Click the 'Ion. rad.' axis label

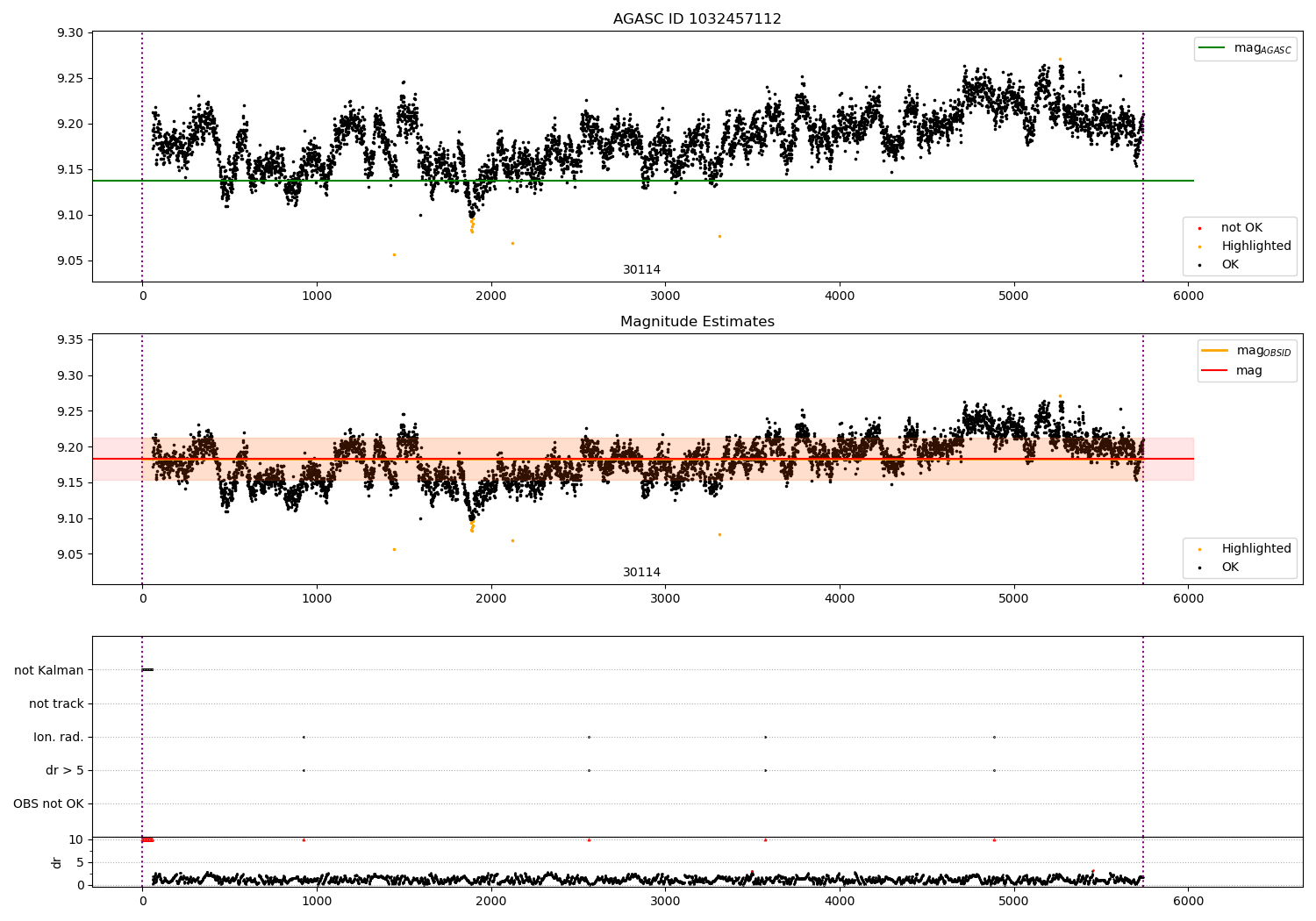(59, 737)
